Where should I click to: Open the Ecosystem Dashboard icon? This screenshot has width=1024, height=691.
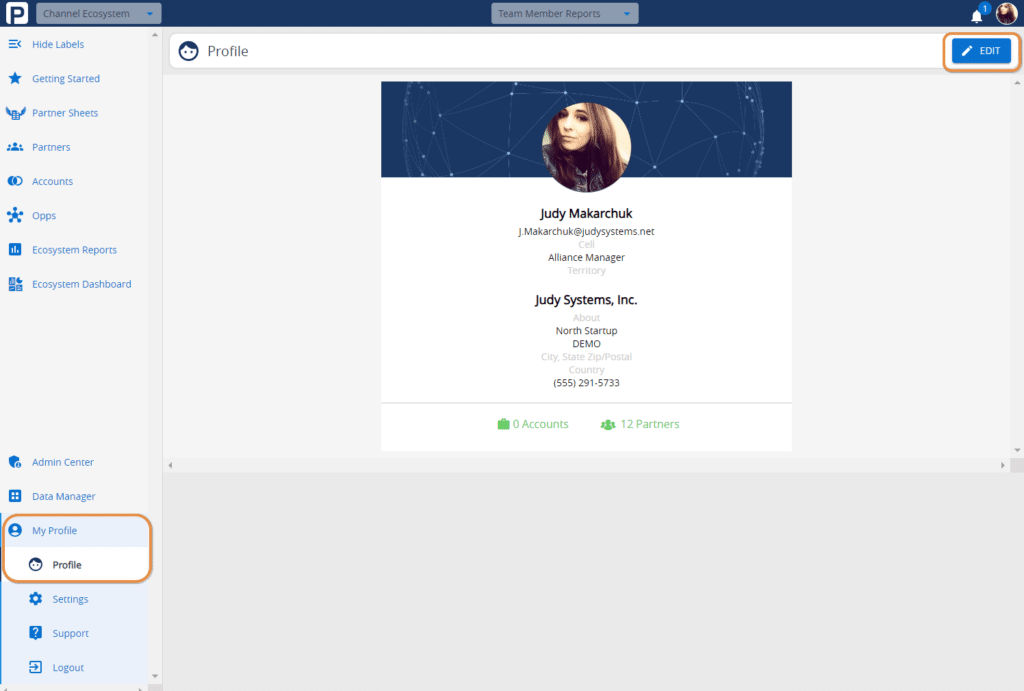[15, 284]
